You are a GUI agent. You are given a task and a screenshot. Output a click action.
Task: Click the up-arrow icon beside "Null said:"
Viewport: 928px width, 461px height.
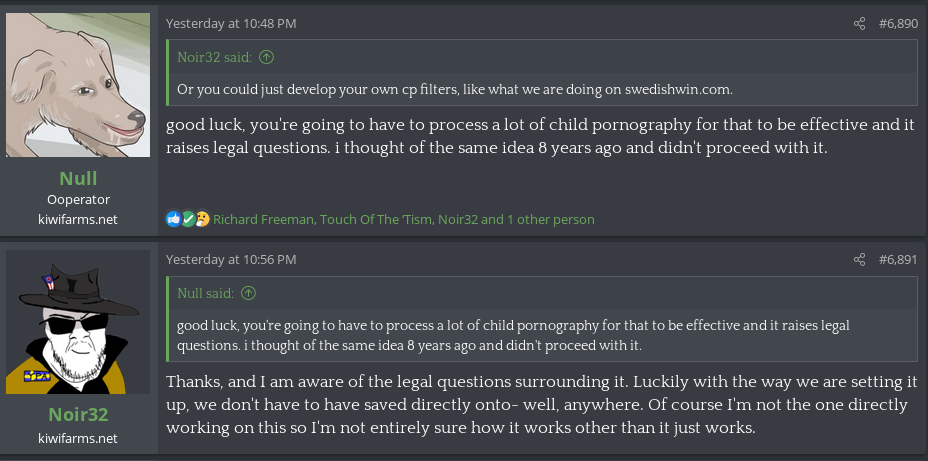[249, 293]
